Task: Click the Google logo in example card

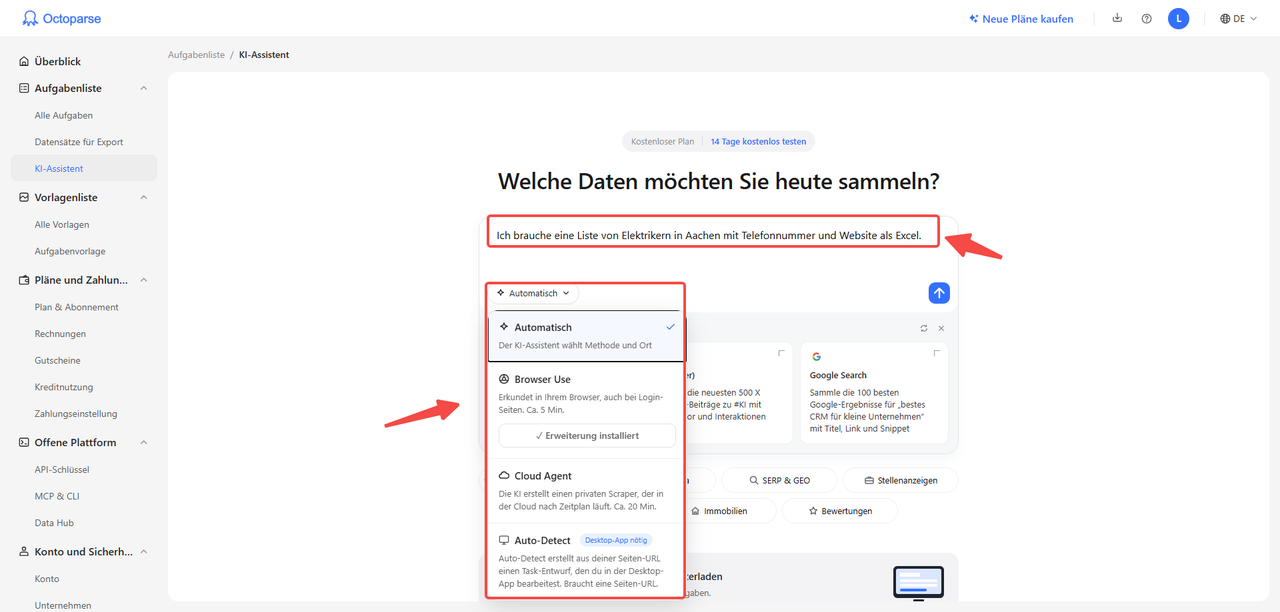Action: 816,356
